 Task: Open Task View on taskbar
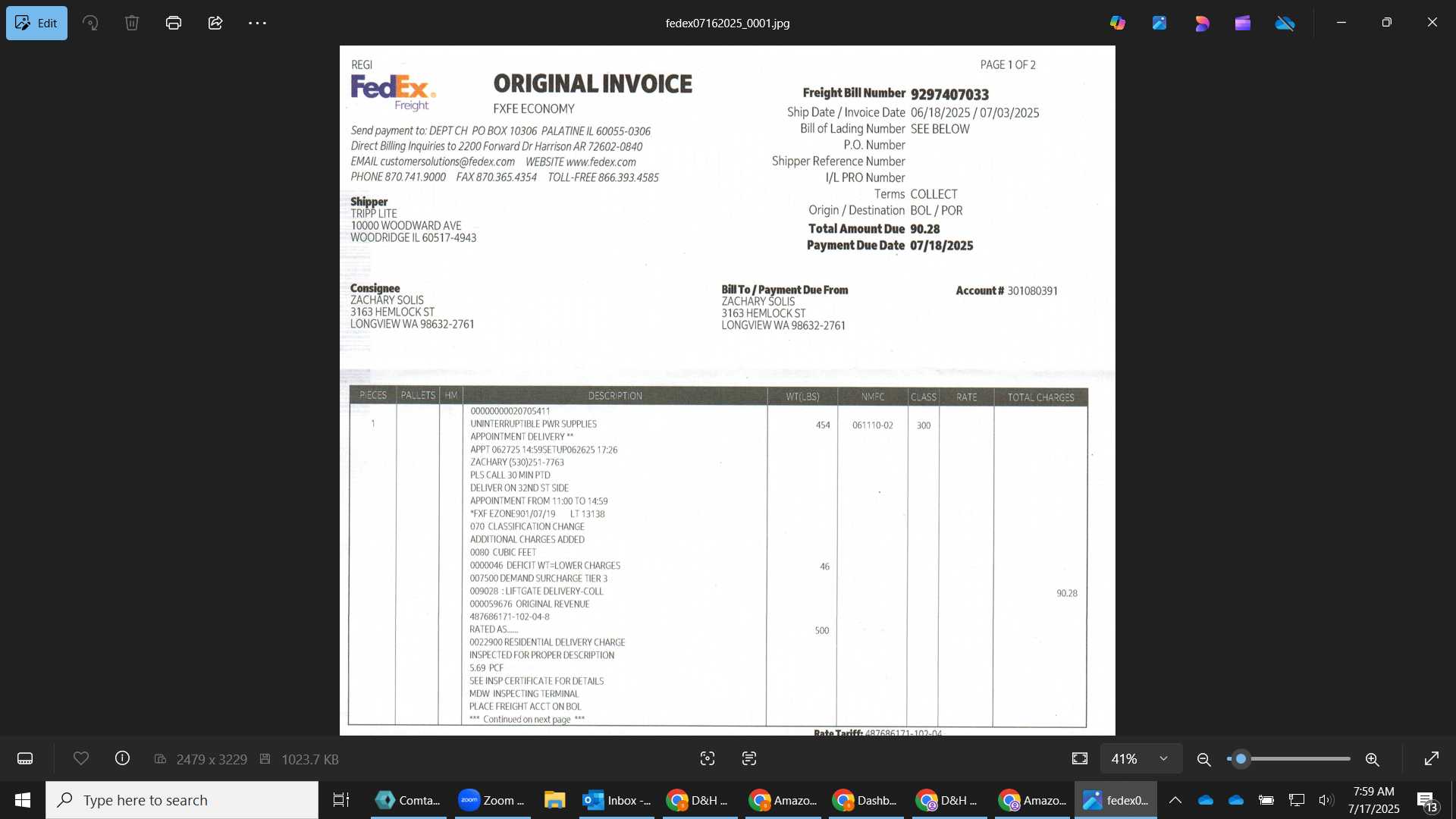tap(341, 800)
